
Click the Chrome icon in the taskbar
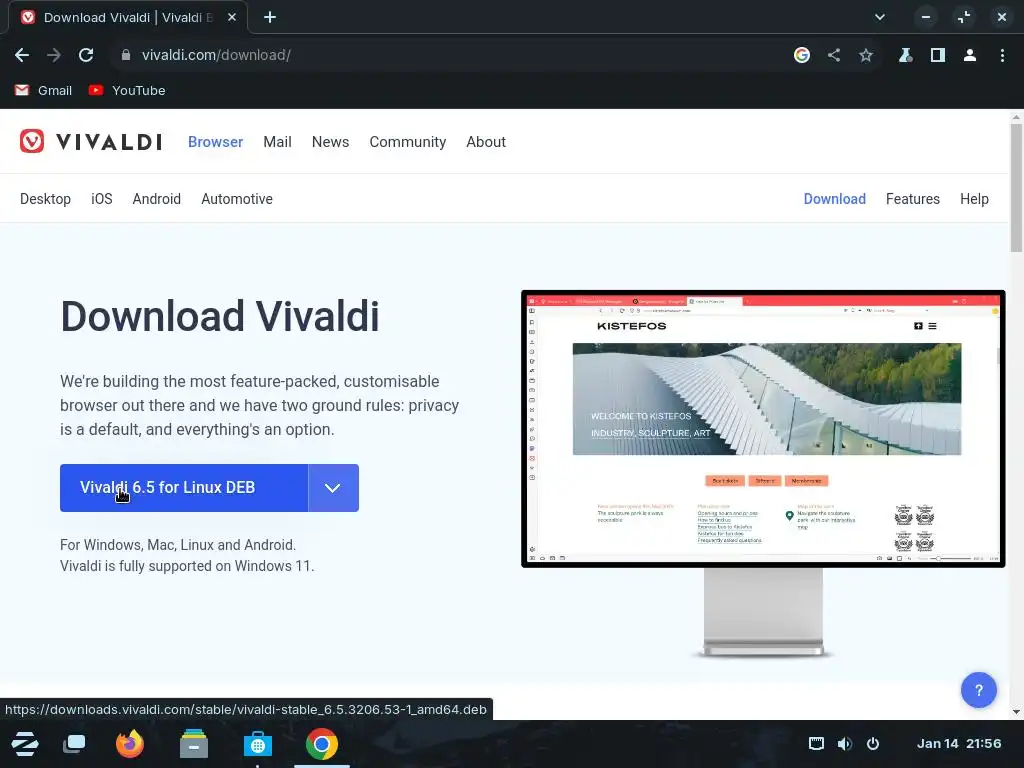[x=322, y=744]
